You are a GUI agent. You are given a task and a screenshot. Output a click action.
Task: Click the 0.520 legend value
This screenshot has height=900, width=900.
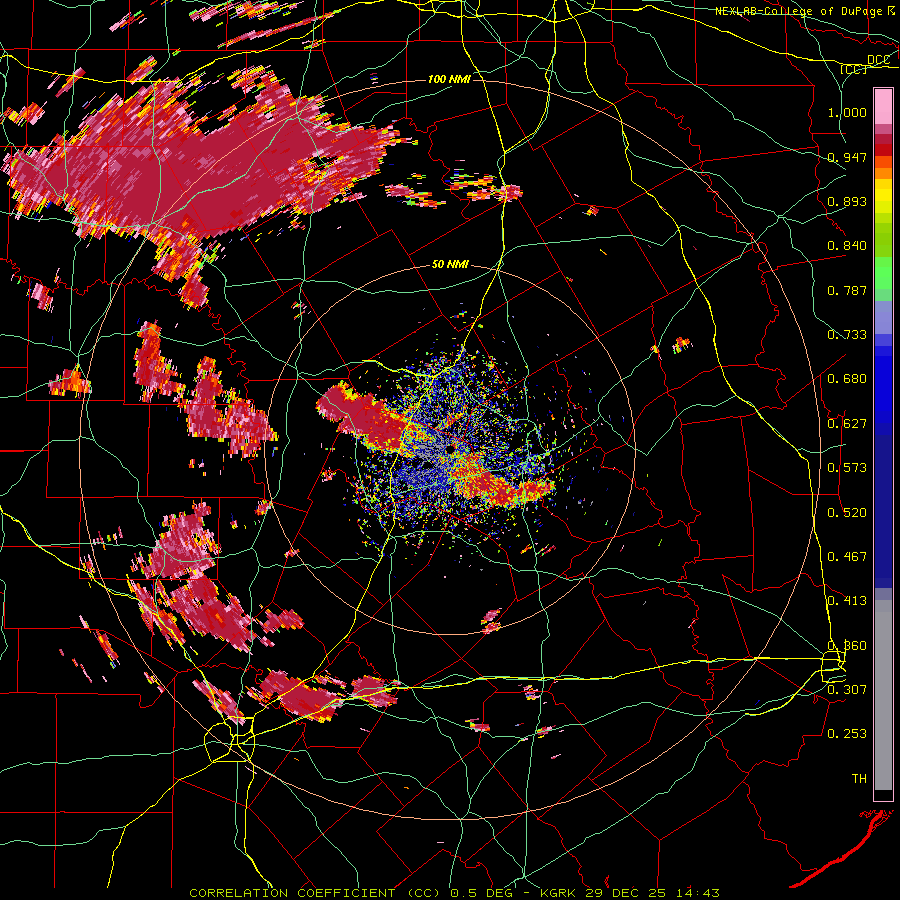(x=847, y=513)
